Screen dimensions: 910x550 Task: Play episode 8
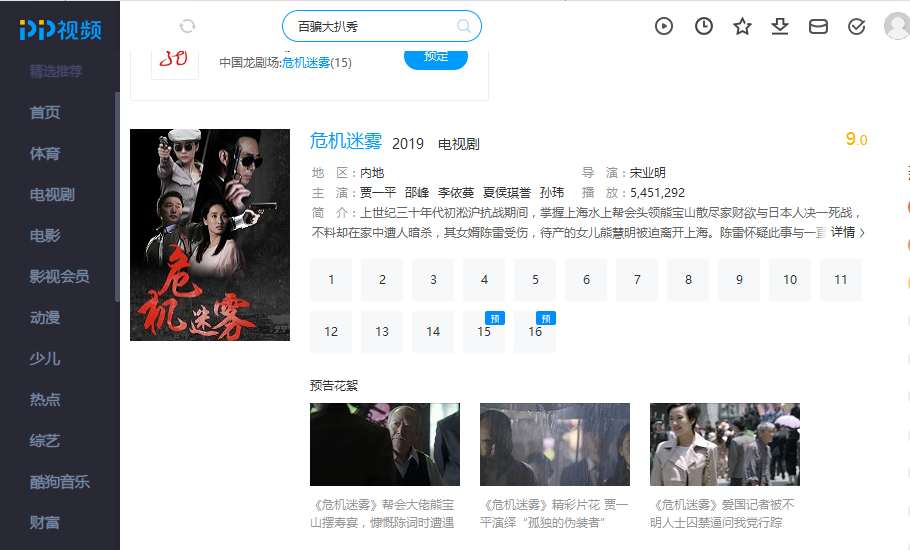[x=688, y=280]
